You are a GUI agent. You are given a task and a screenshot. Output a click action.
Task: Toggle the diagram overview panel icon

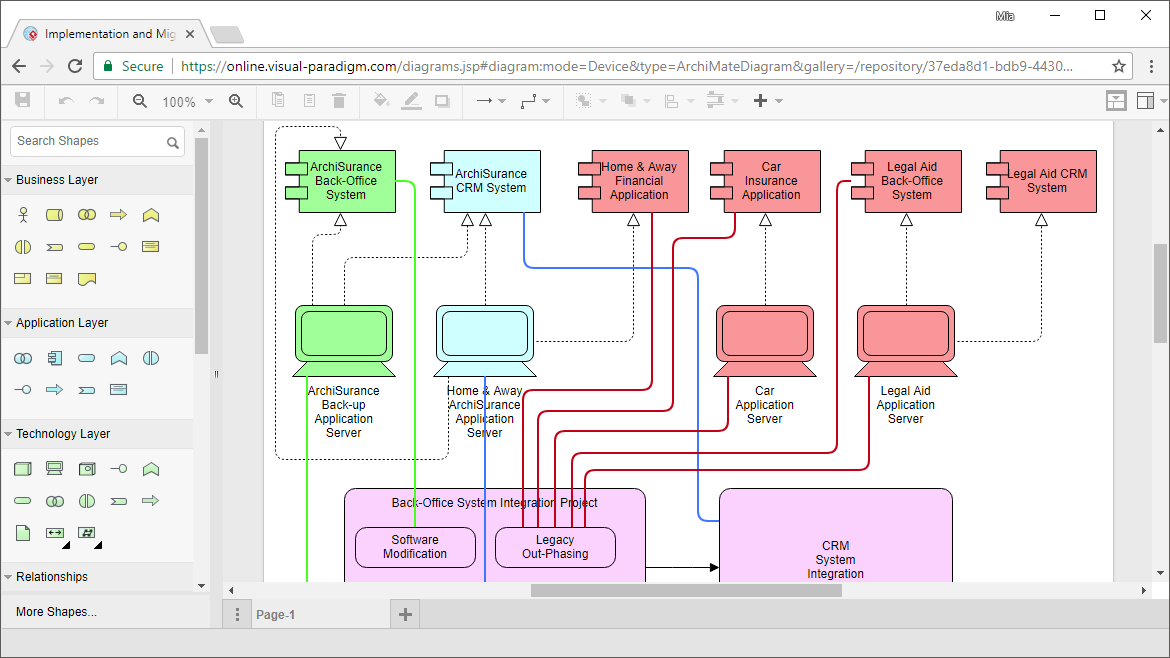[x=1115, y=100]
